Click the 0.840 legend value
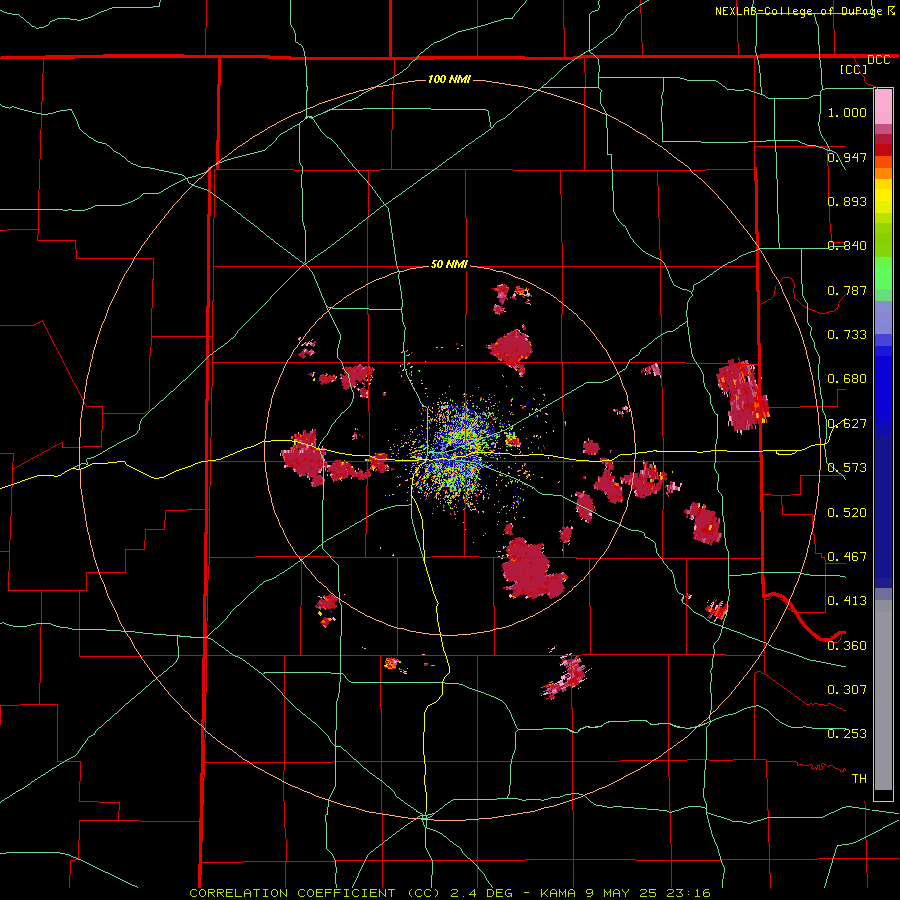 [847, 246]
